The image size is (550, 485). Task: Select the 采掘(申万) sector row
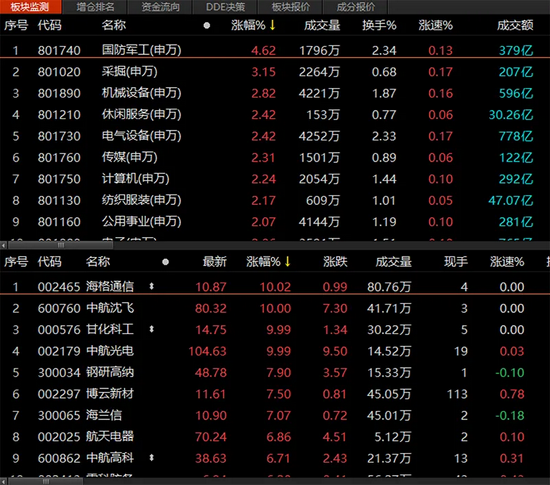275,72
